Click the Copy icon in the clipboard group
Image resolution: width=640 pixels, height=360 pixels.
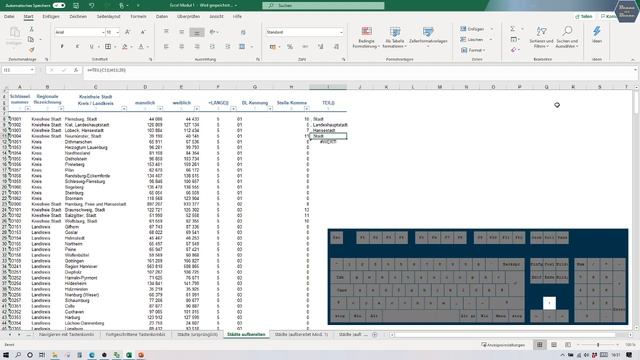tap(31, 40)
